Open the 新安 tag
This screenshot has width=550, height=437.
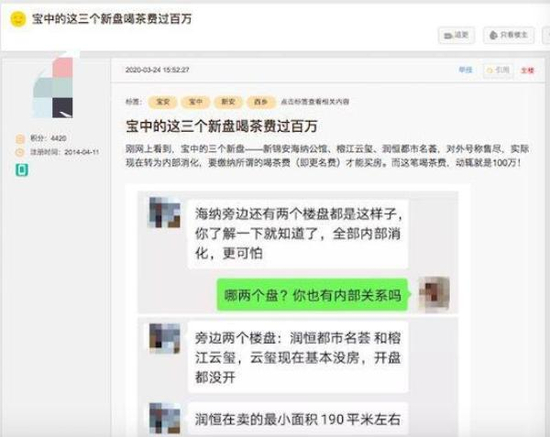pos(228,102)
